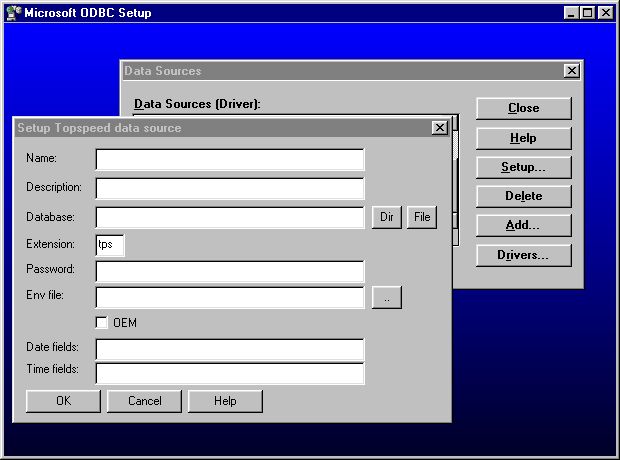The height and width of the screenshot is (460, 620).
Task: Close the Data Sources window with X
Action: [572, 71]
